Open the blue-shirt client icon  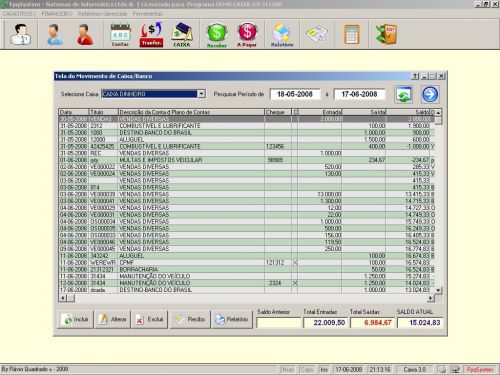pyautogui.click(x=55, y=34)
